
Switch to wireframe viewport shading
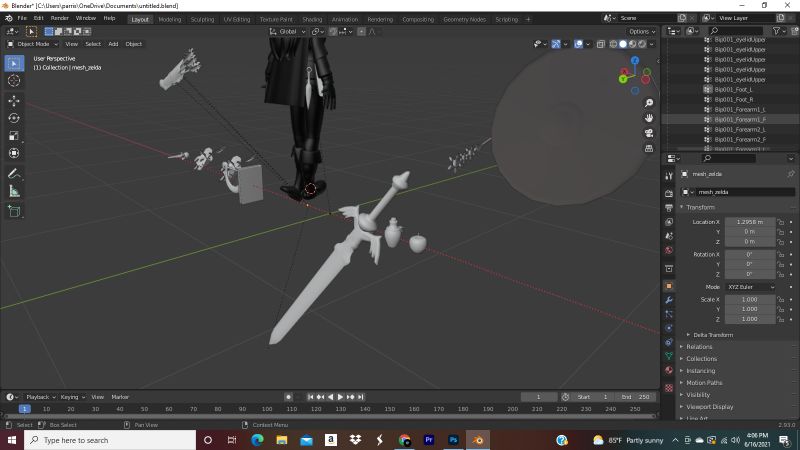(613, 44)
